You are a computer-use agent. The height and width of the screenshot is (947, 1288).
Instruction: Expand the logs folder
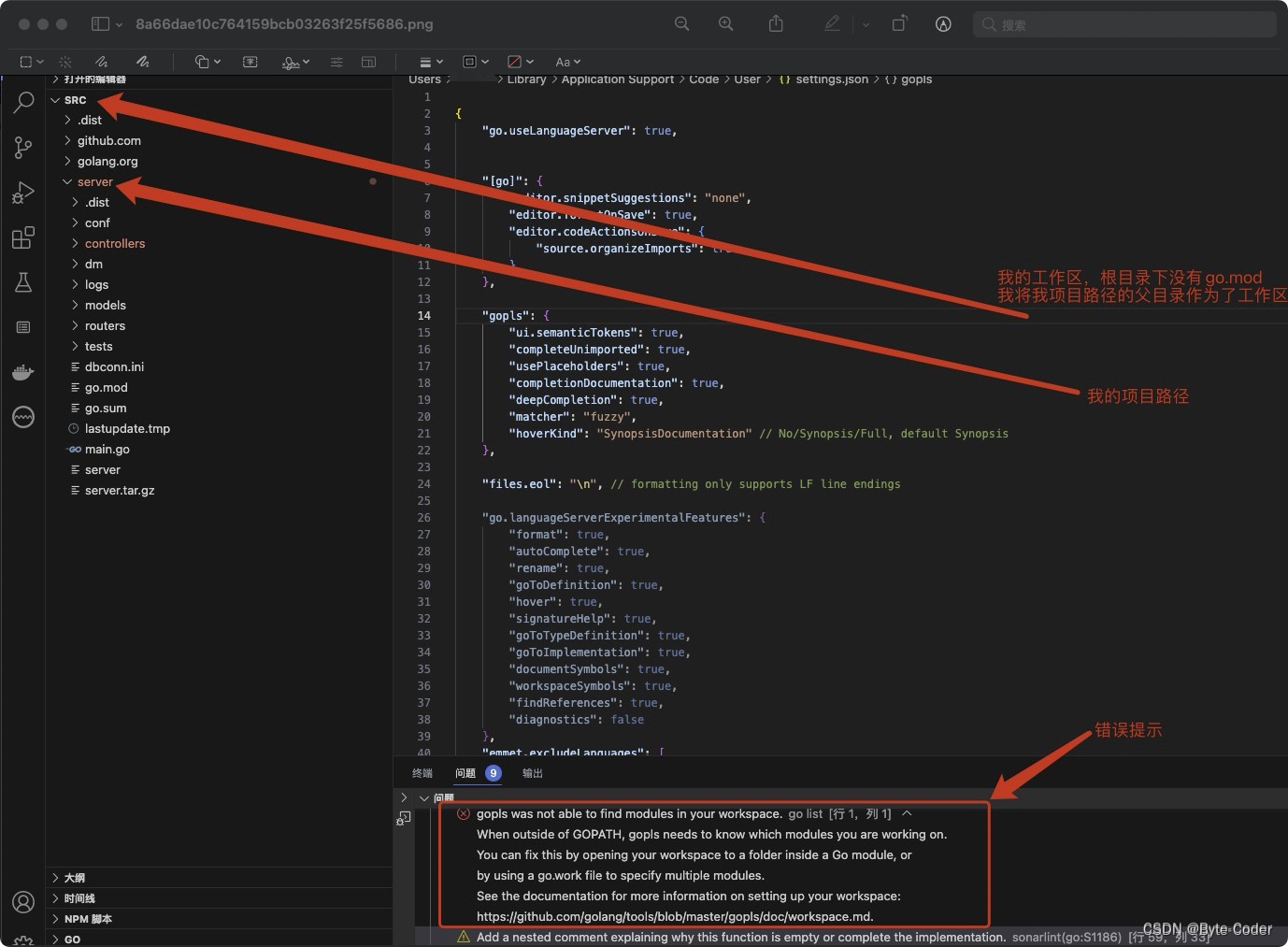[x=96, y=285]
